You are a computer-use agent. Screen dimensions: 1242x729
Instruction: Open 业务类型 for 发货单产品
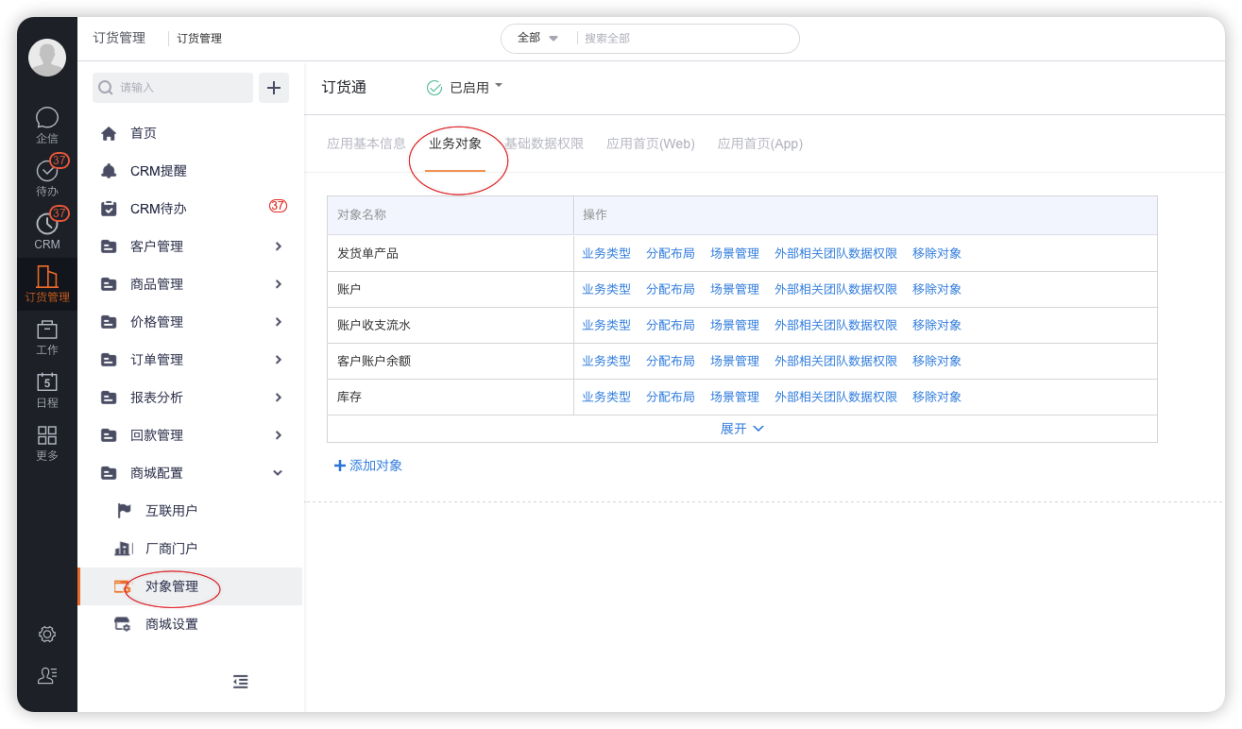(606, 254)
